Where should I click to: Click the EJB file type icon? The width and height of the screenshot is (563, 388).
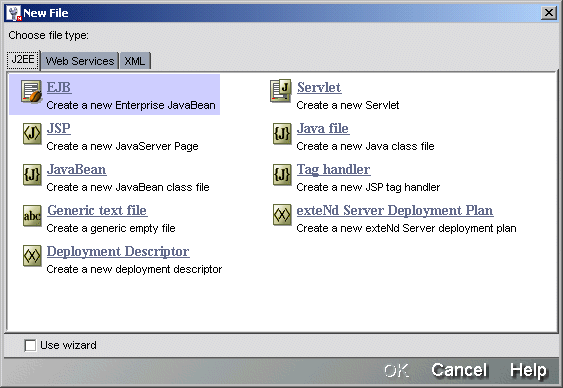click(x=31, y=92)
